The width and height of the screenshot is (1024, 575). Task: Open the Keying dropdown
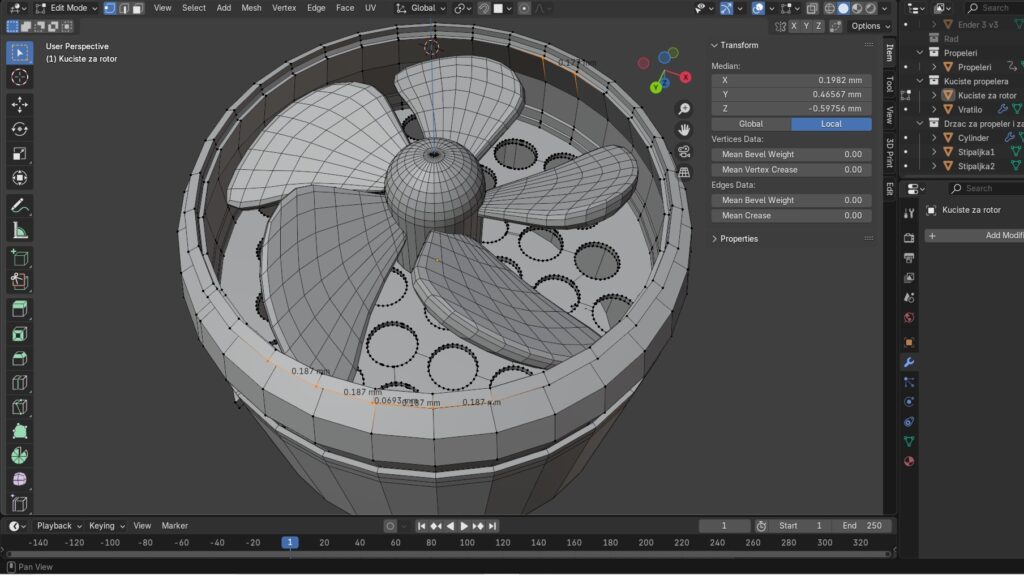[106, 525]
